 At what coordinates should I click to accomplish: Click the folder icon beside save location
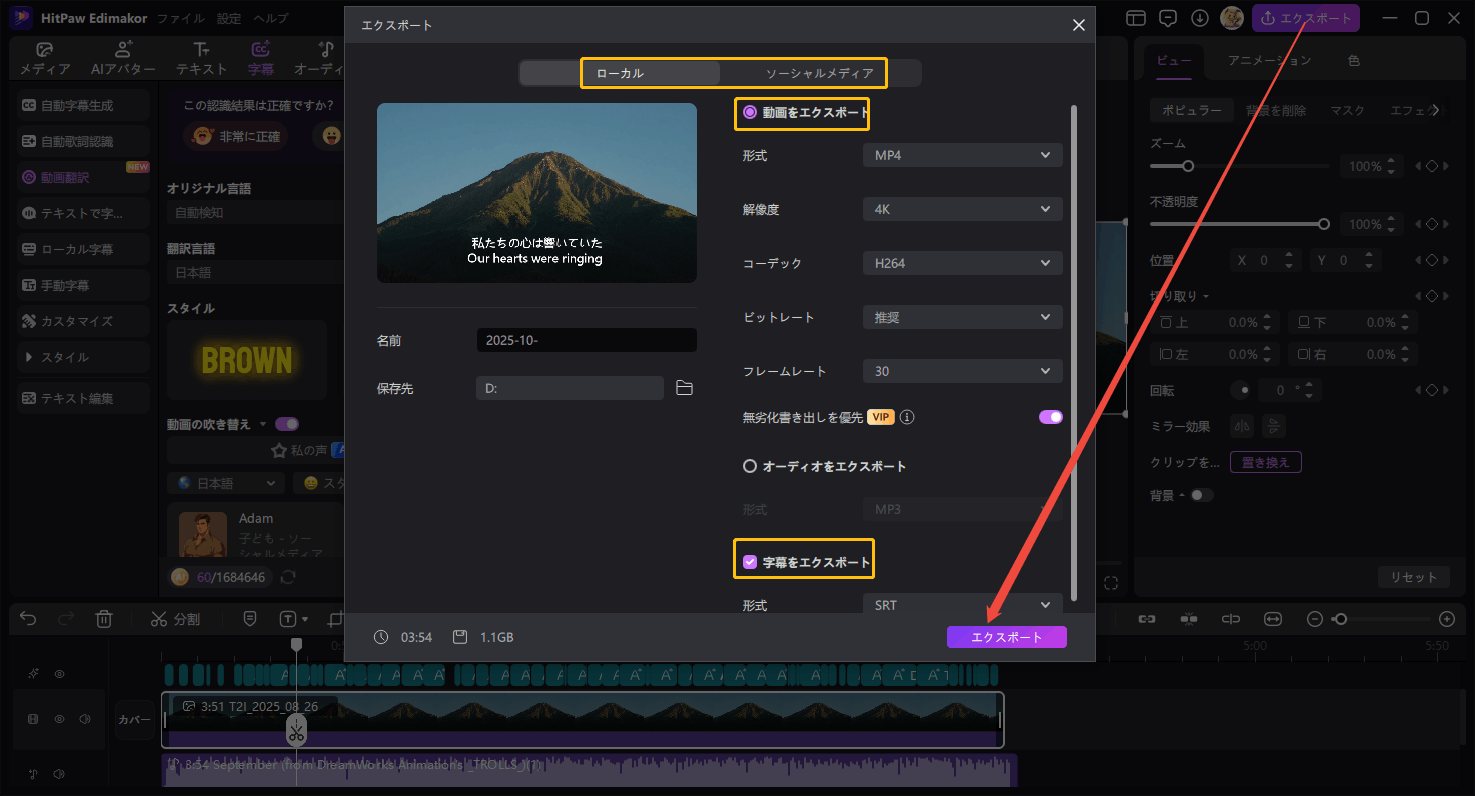pos(684,388)
